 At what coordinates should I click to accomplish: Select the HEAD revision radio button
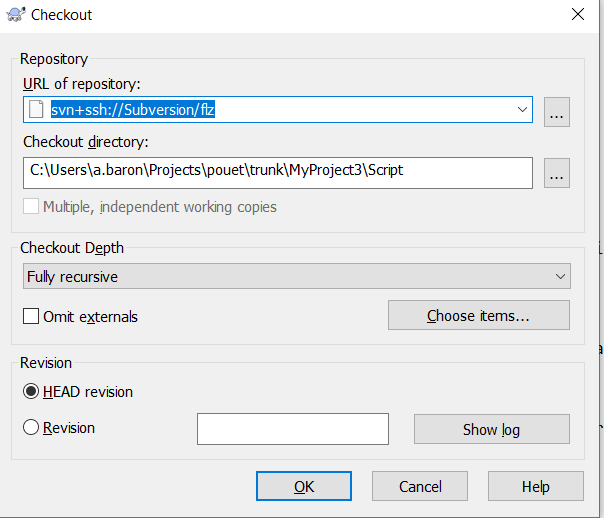click(x=31, y=392)
